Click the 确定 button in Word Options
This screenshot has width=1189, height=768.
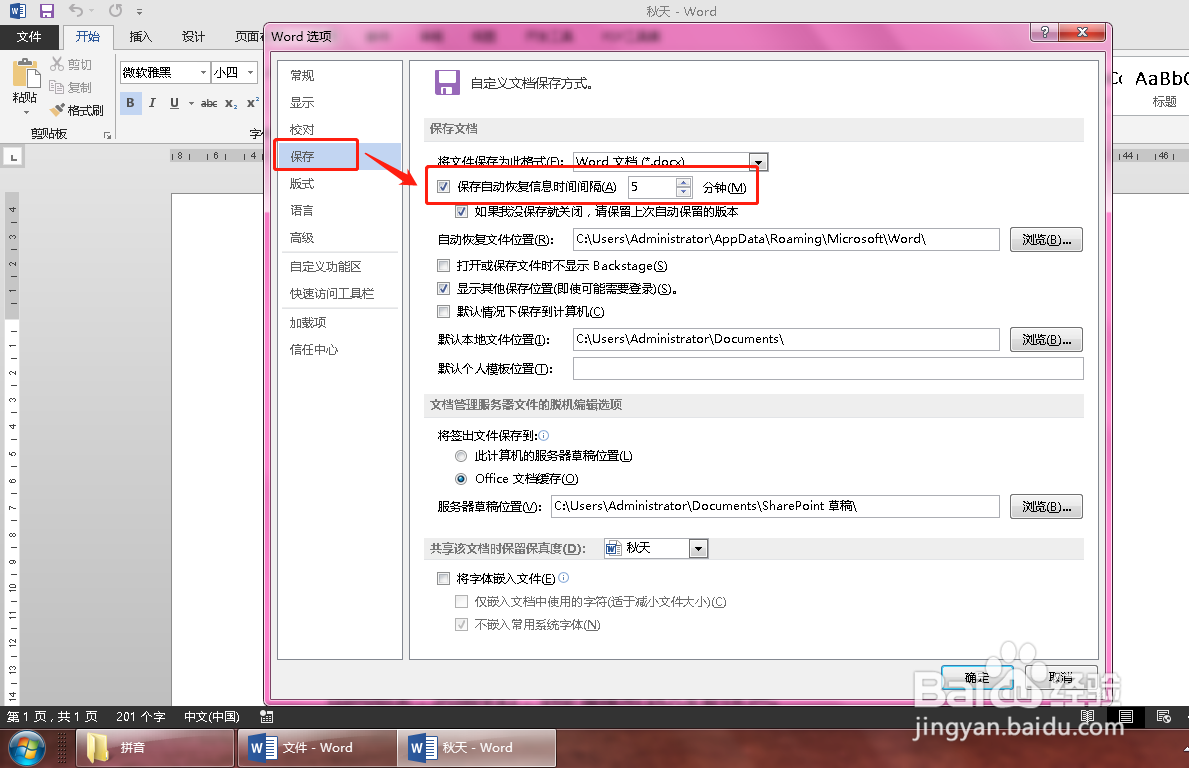tap(977, 677)
